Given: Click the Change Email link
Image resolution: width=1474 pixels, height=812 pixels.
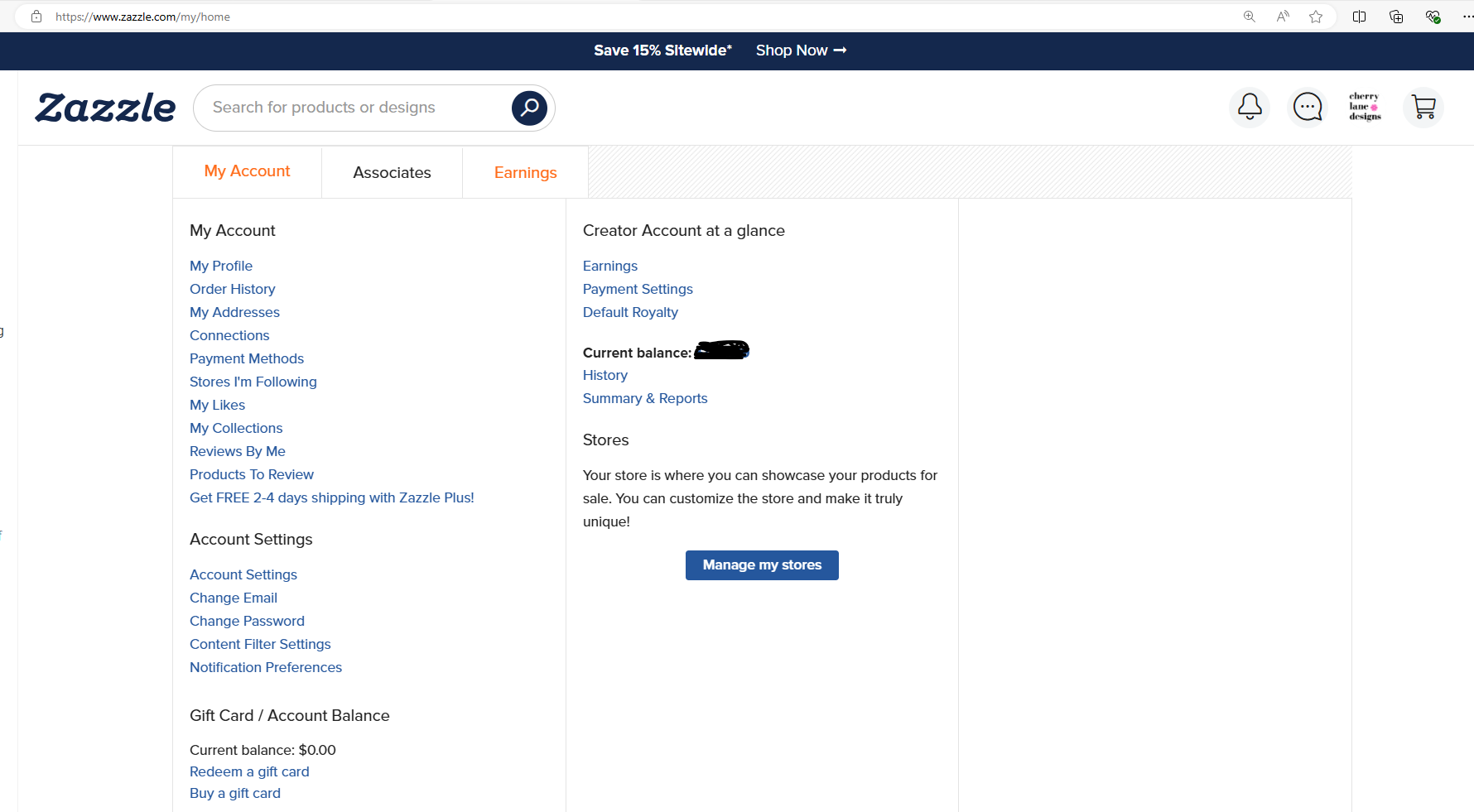Looking at the screenshot, I should (234, 598).
